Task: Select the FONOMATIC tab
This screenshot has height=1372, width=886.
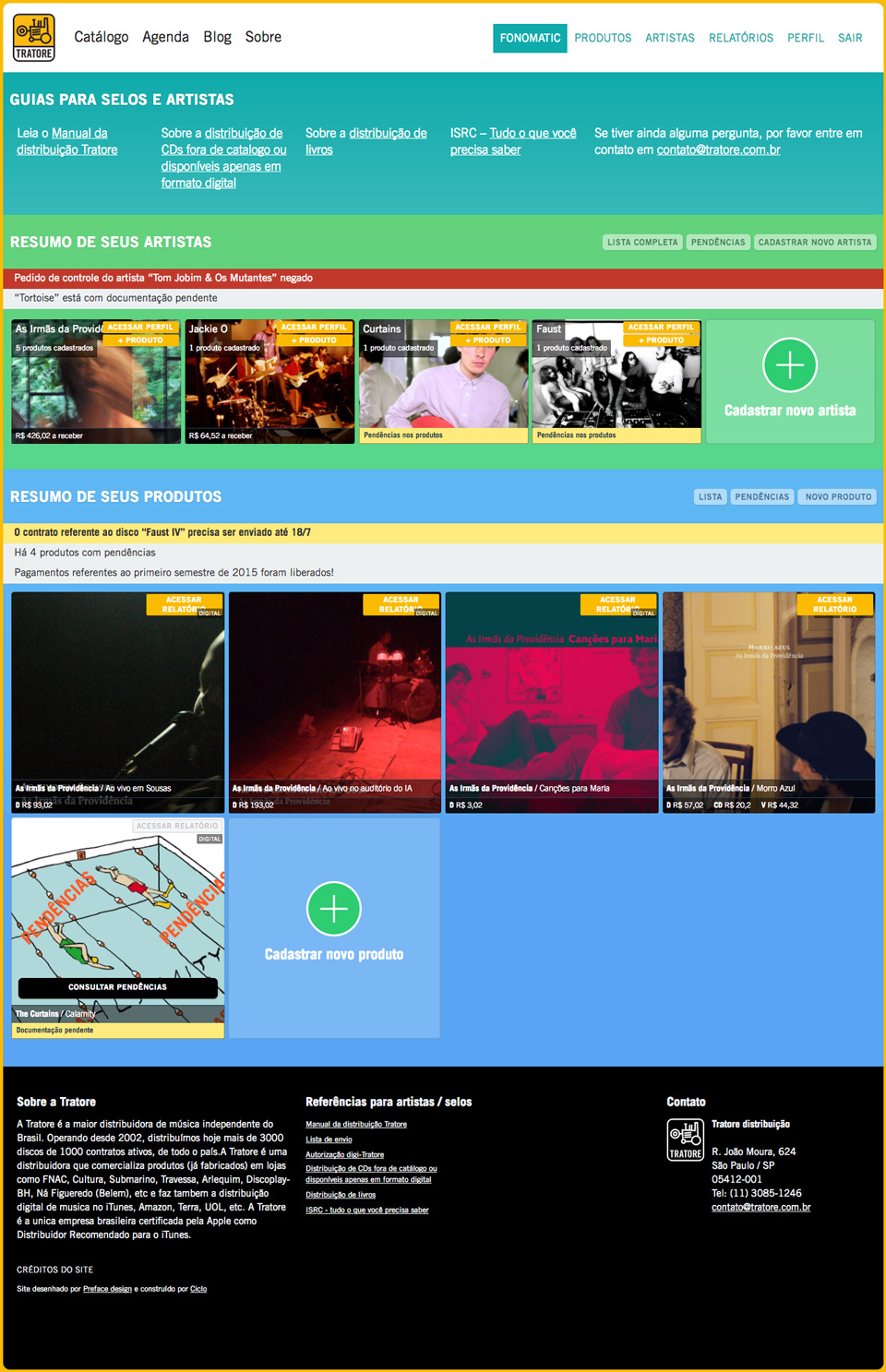Action: coord(530,38)
